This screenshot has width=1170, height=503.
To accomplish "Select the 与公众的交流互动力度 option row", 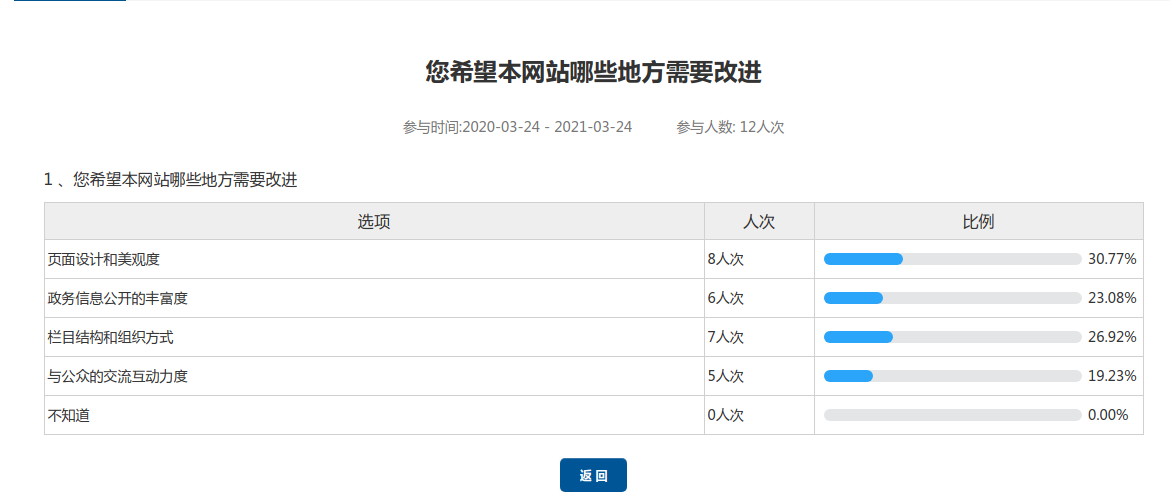I will 118,376.
